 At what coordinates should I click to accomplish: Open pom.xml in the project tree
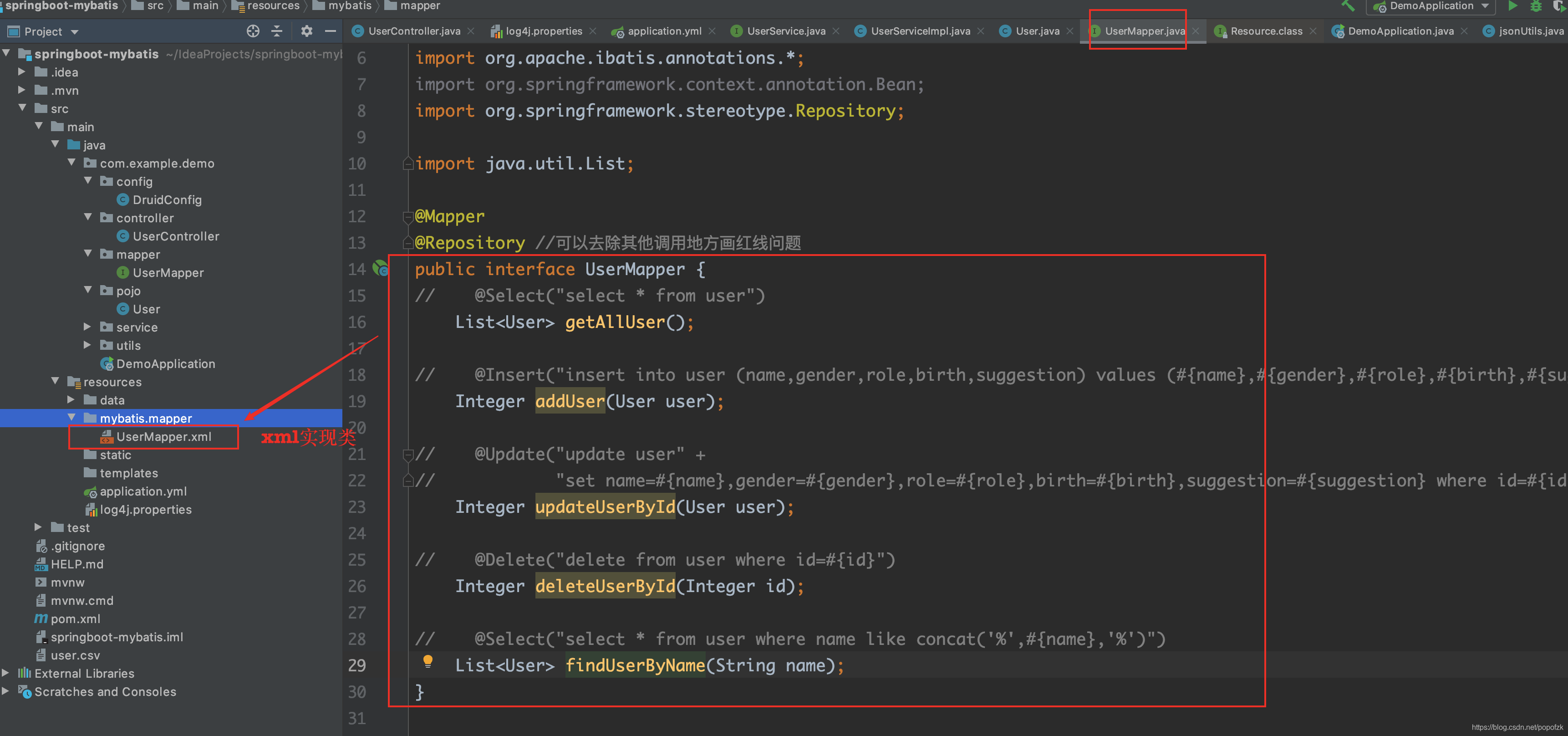[x=75, y=619]
